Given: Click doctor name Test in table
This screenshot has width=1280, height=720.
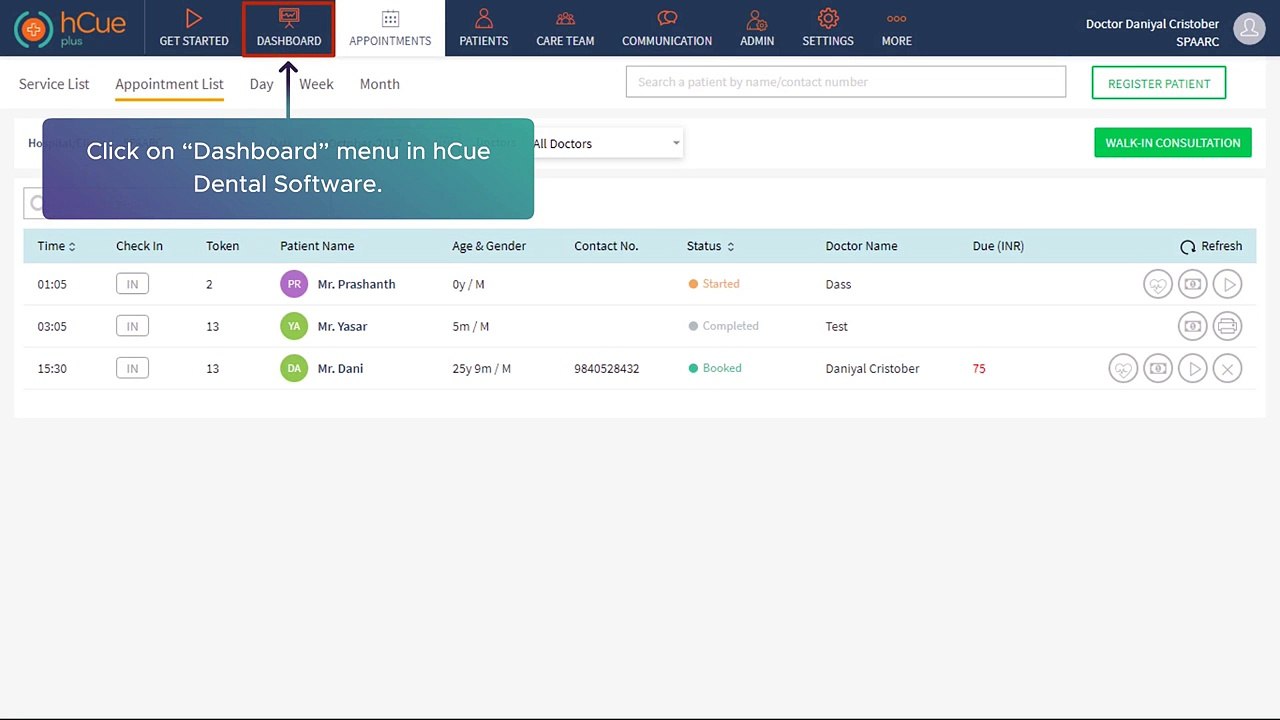Looking at the screenshot, I should (837, 326).
